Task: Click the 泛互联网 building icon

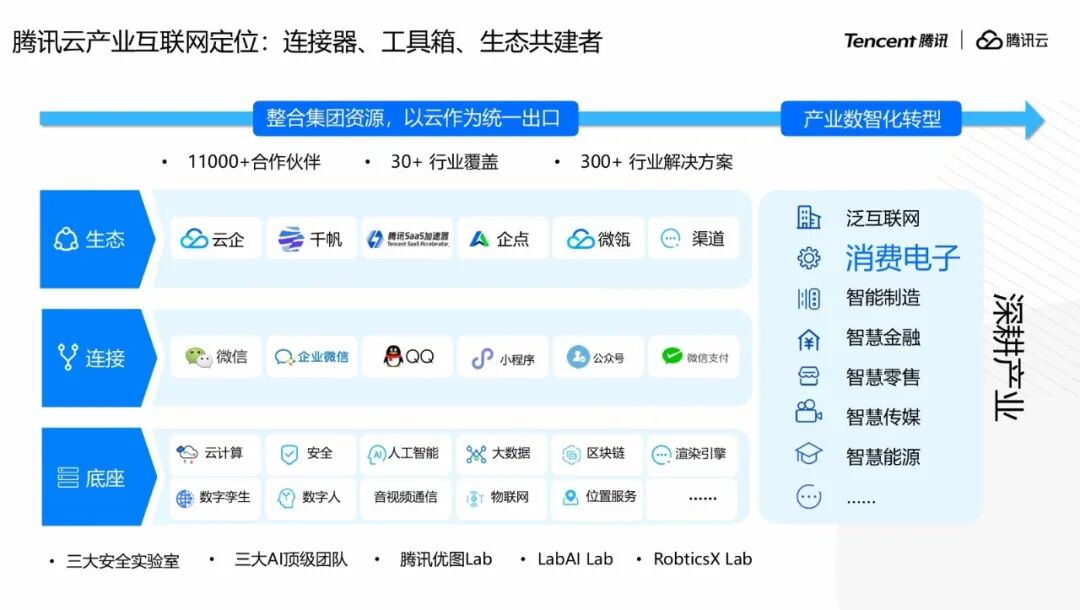Action: pos(809,218)
